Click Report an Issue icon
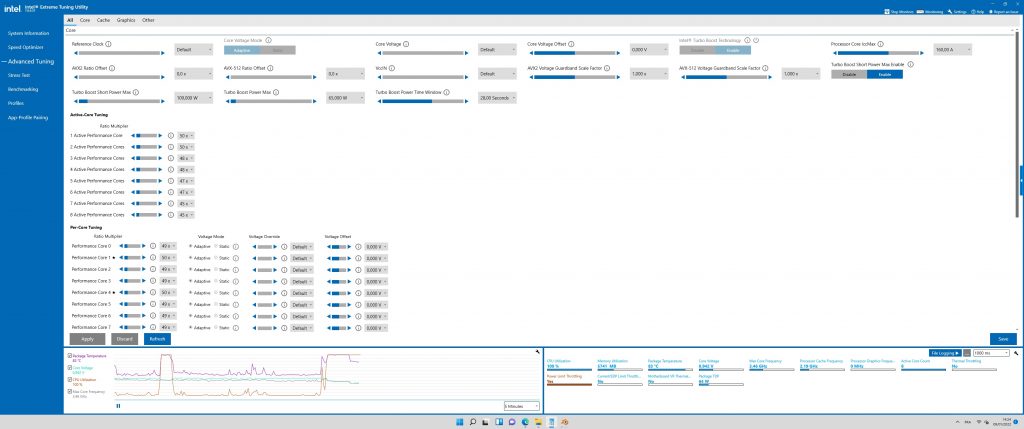Viewport: 1024px width, 429px height. click(x=991, y=12)
